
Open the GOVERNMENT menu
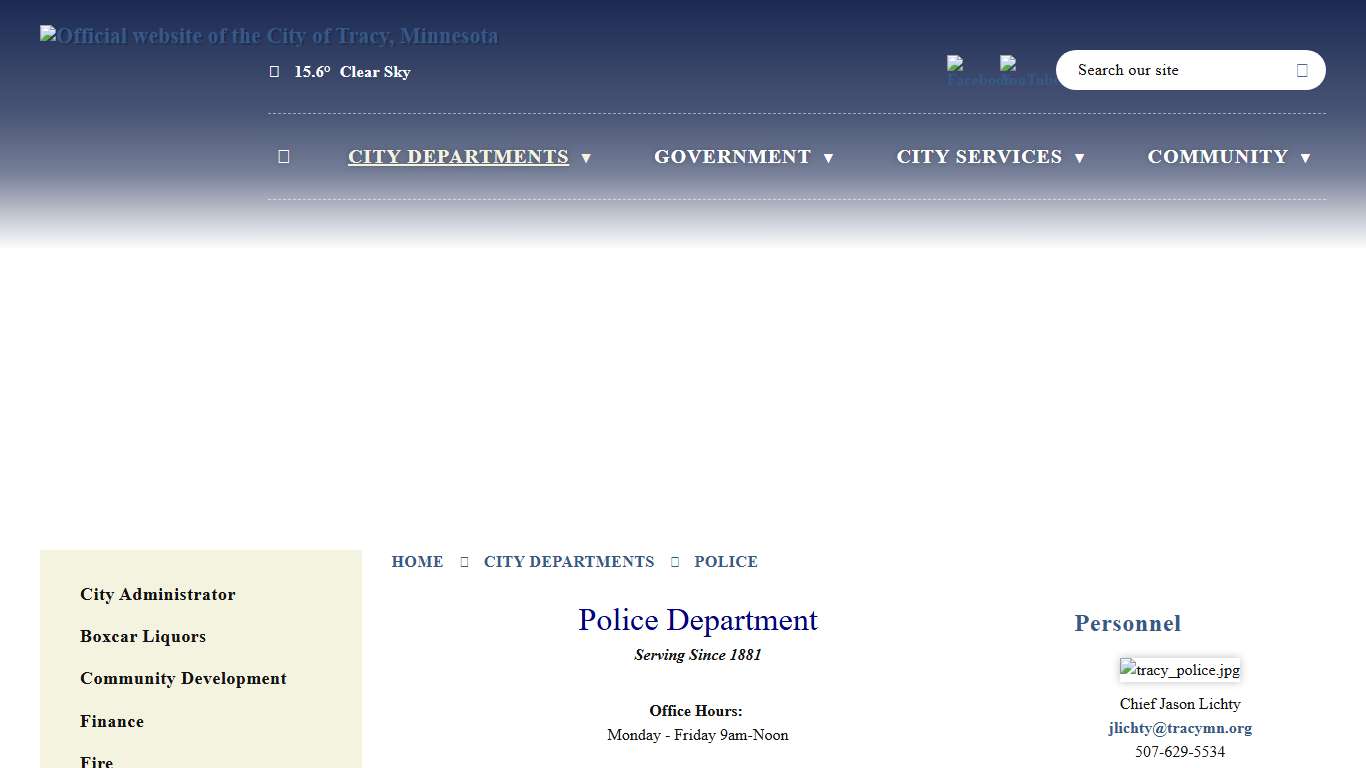click(732, 156)
